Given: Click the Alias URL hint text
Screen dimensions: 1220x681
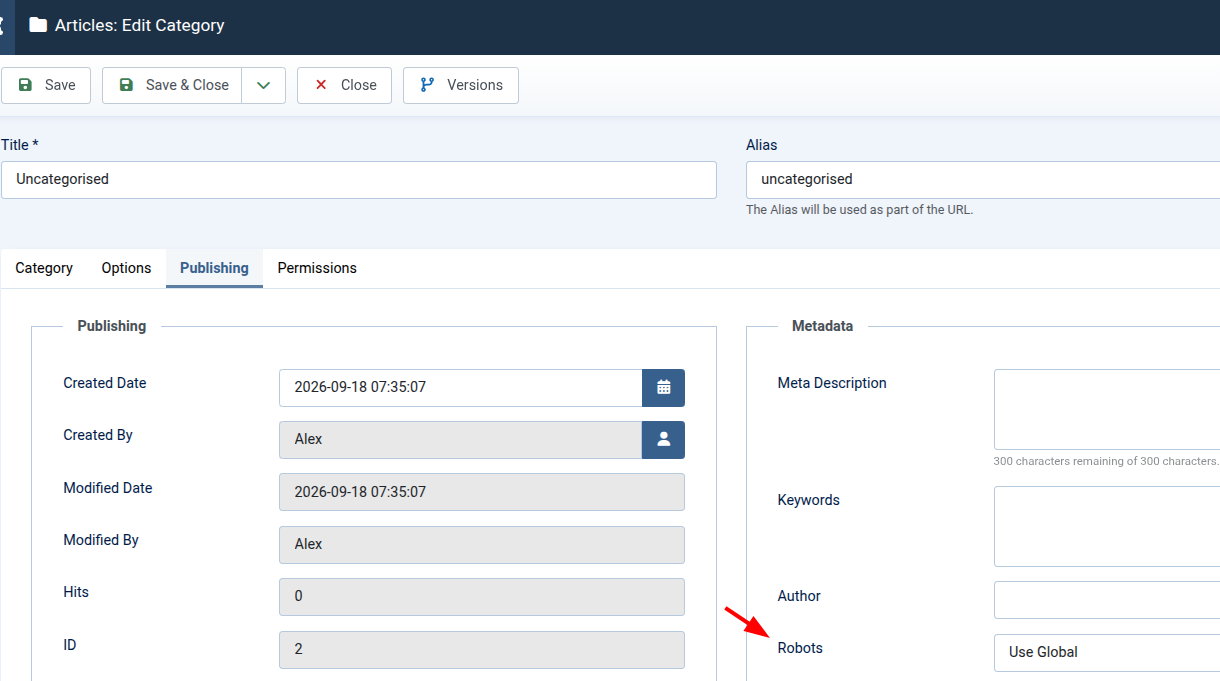Looking at the screenshot, I should point(859,210).
